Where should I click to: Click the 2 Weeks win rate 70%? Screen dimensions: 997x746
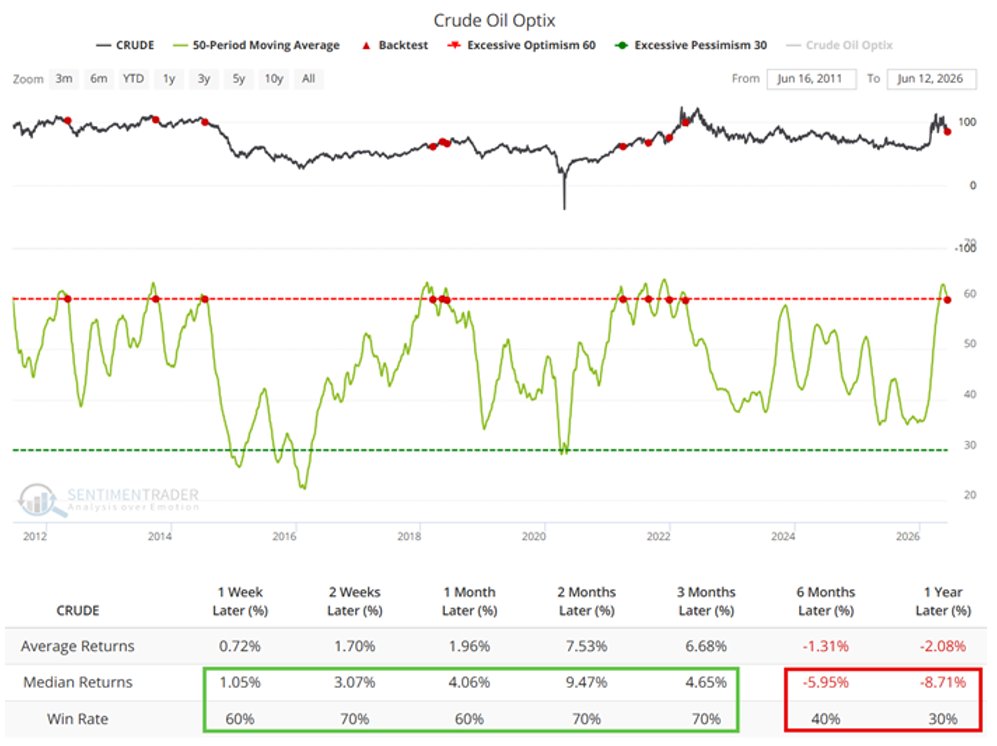pos(355,719)
